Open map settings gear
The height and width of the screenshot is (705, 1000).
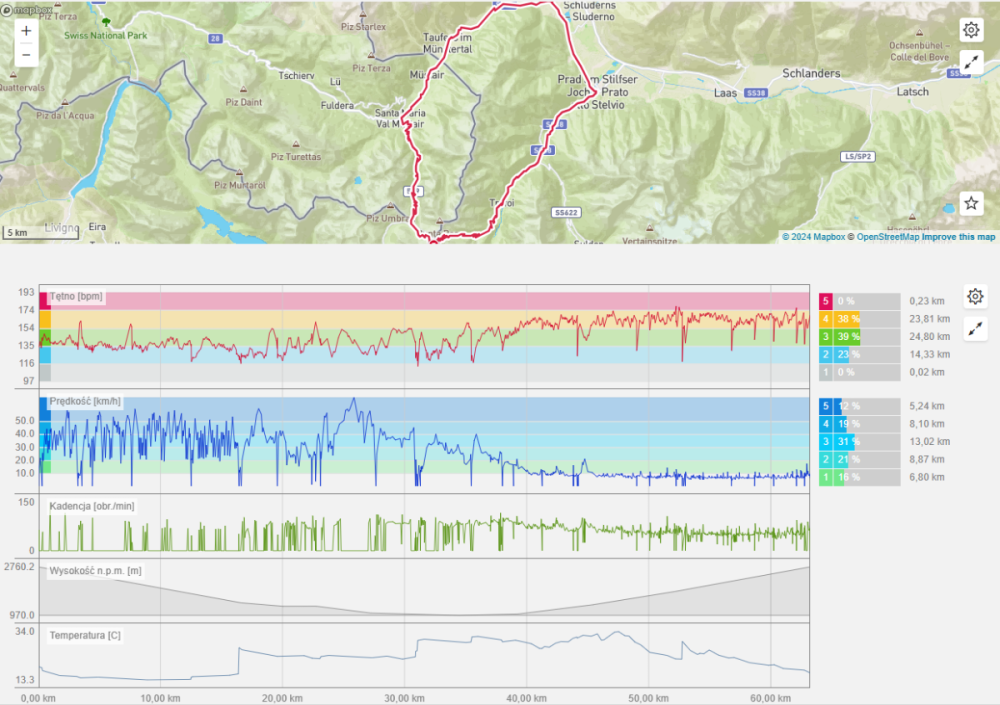point(971,30)
